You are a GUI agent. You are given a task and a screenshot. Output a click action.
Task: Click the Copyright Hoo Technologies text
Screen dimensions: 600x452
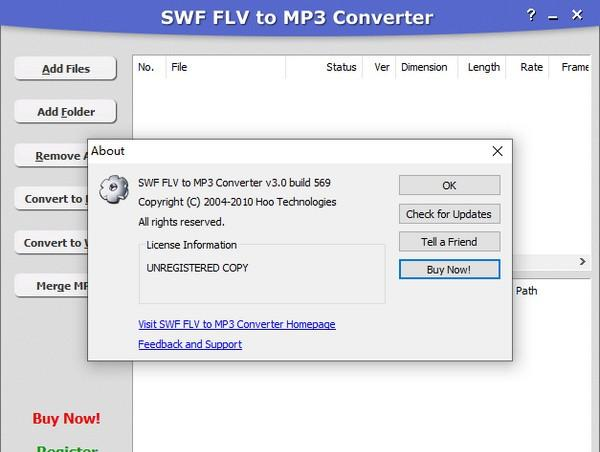(237, 202)
